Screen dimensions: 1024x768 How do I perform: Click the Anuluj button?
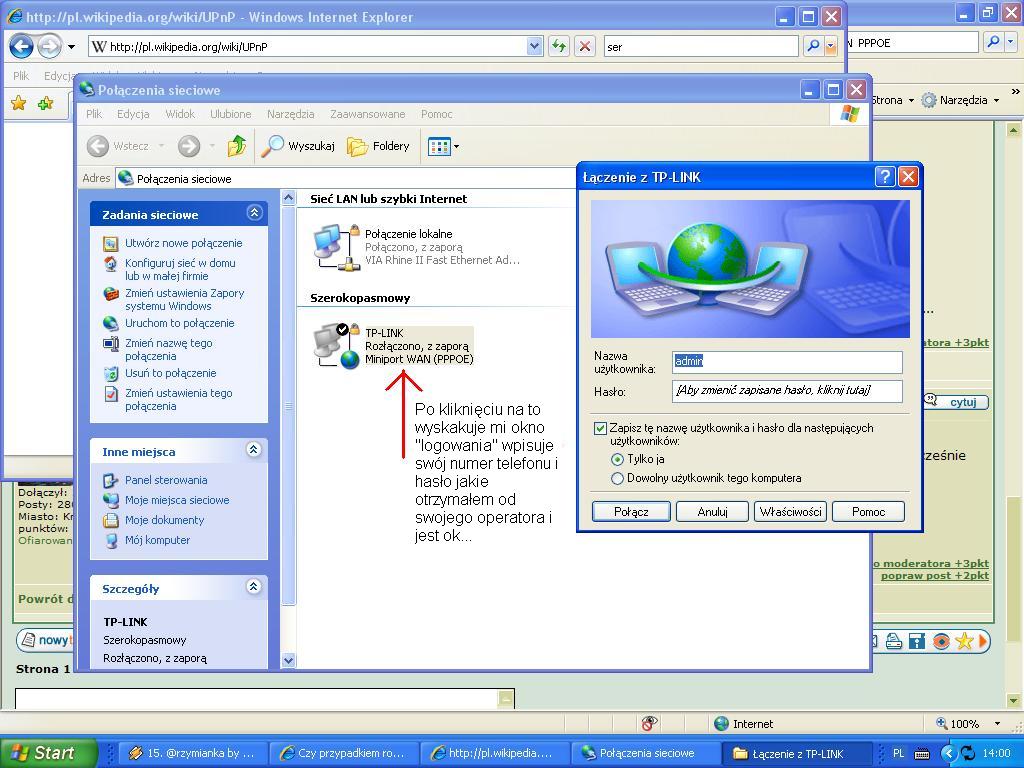712,512
